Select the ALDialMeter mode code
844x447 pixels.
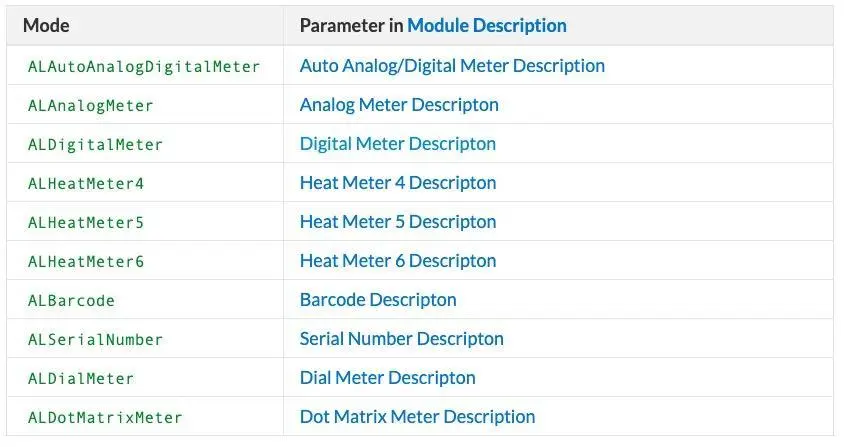(81, 379)
